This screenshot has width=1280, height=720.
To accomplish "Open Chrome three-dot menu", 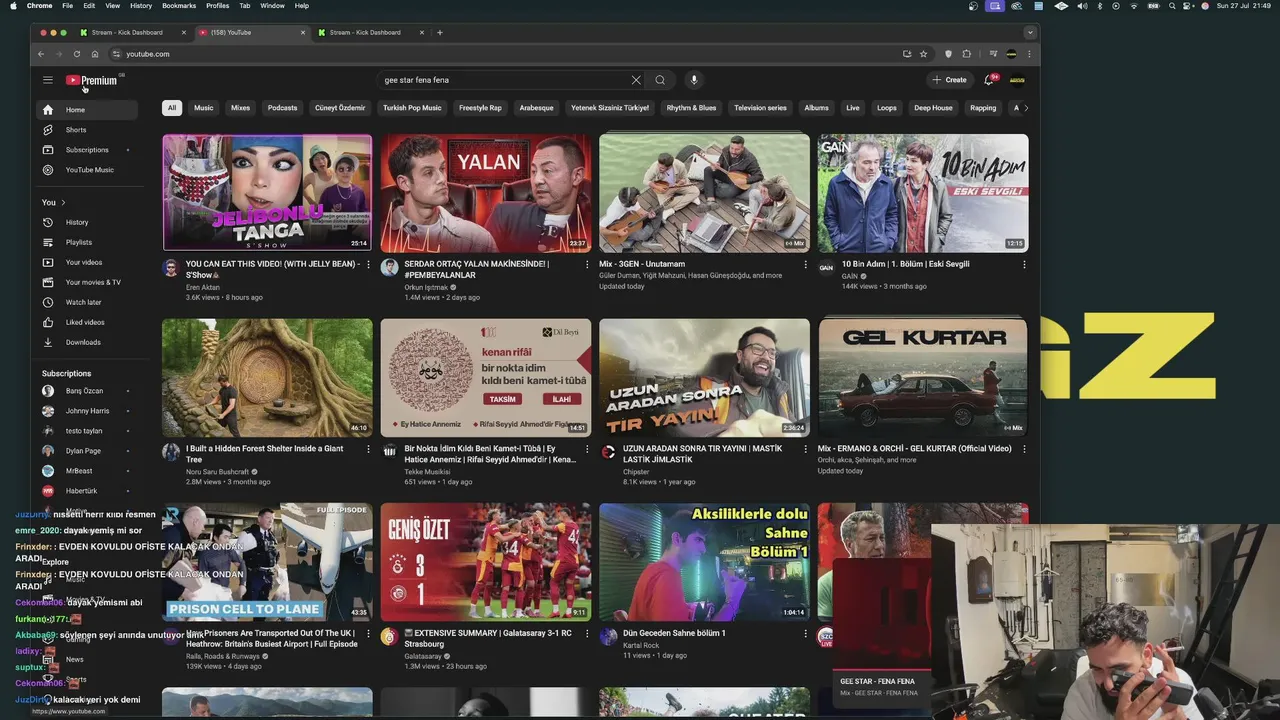I will (x=1029, y=54).
